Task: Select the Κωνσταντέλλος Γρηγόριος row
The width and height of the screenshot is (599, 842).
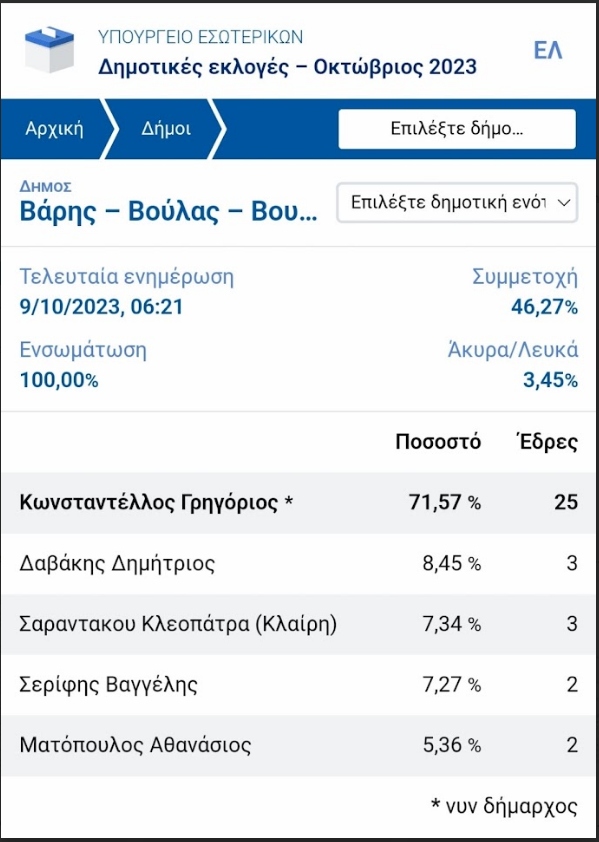Action: coord(299,503)
